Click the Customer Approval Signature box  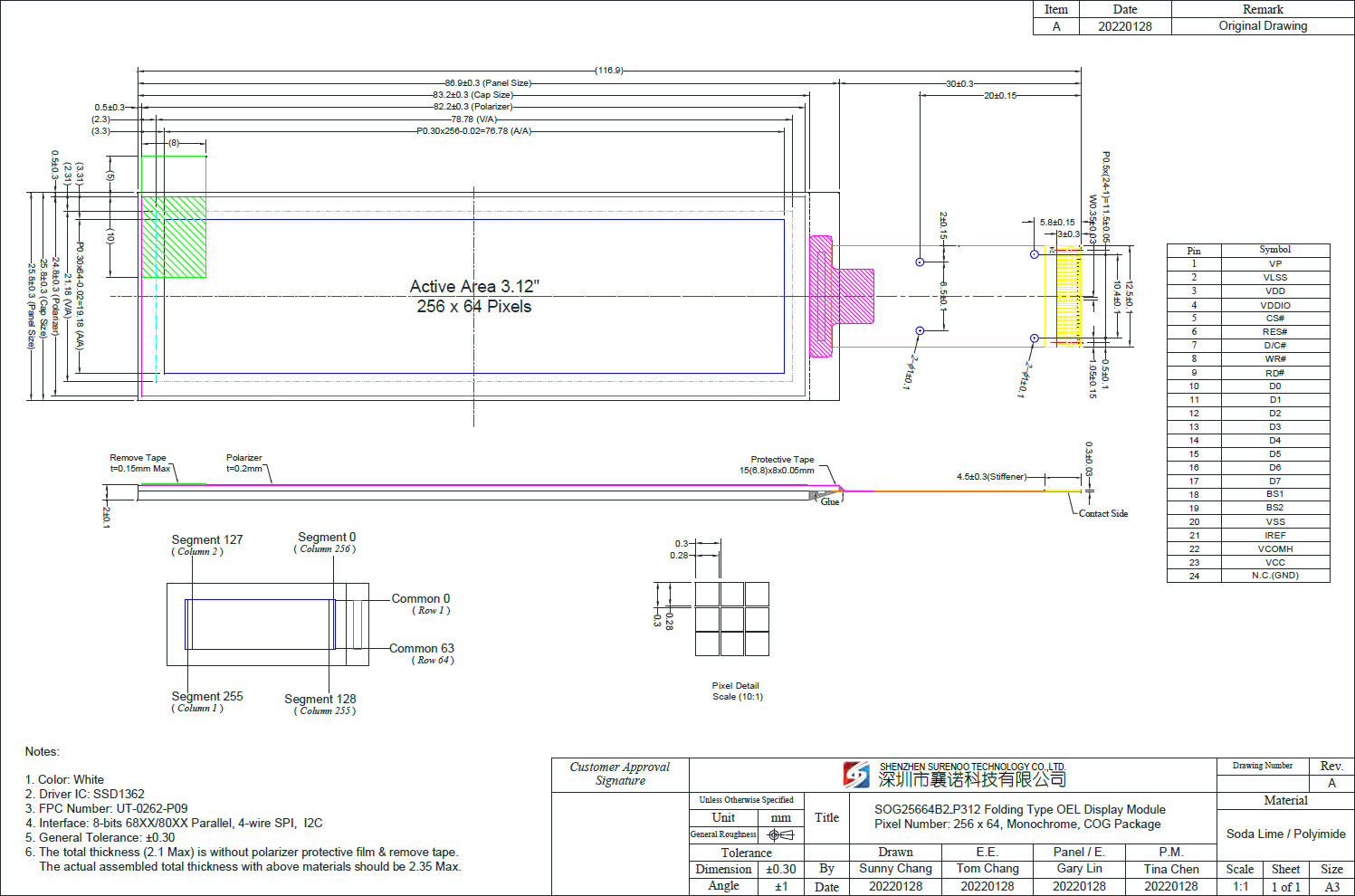(x=620, y=774)
